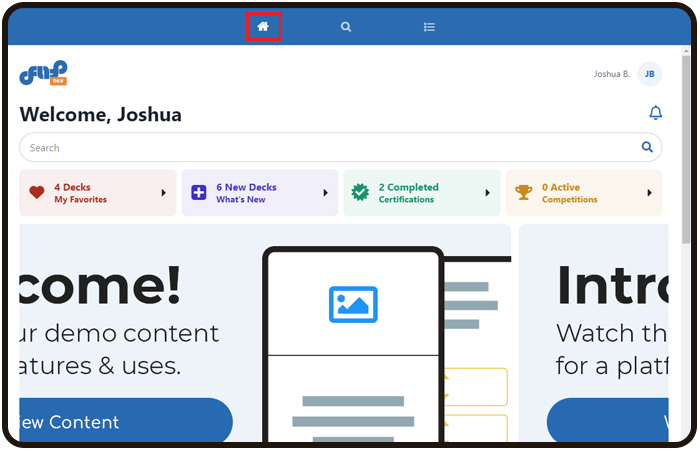Open notifications bell
Viewport: 700px width, 450px height.
tap(655, 112)
